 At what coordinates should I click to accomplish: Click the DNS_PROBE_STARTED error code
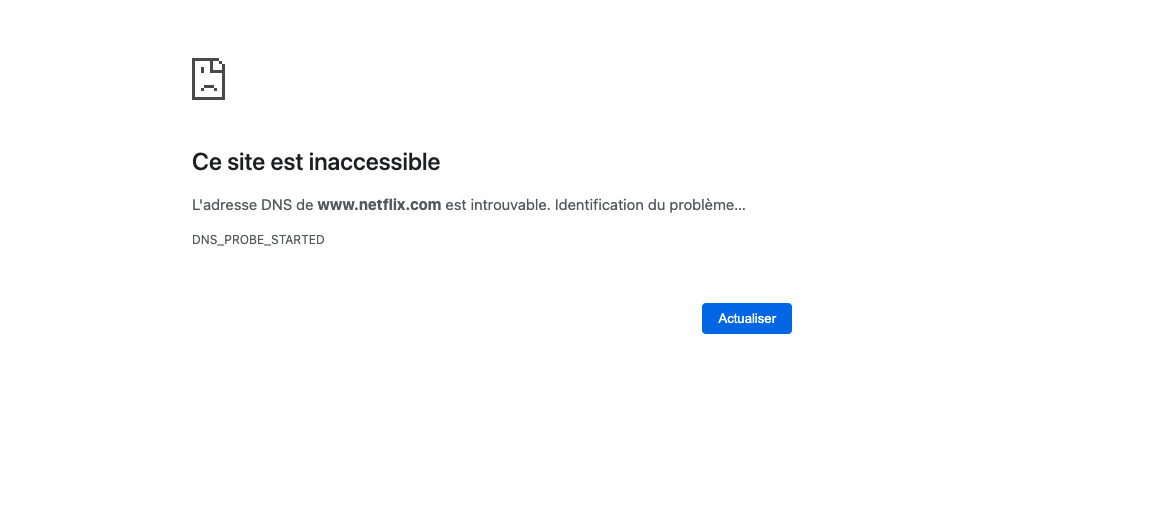click(x=258, y=240)
